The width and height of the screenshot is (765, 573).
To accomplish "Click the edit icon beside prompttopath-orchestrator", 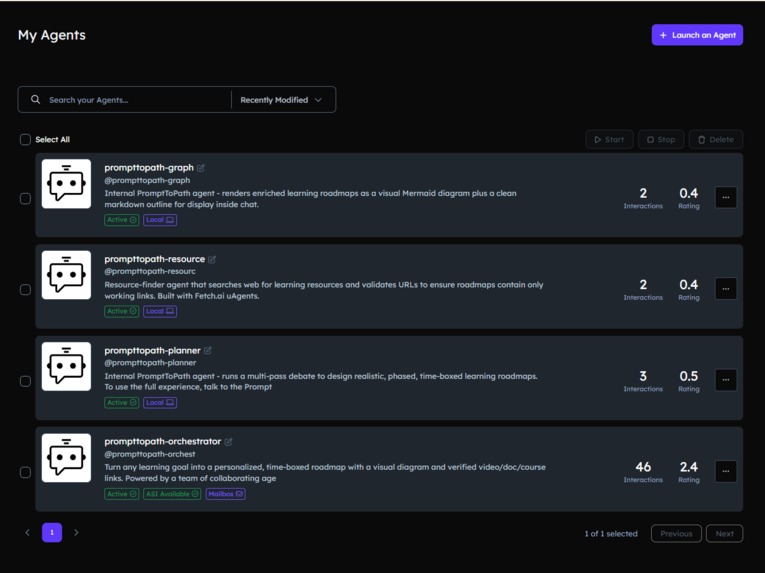I will [x=228, y=442].
